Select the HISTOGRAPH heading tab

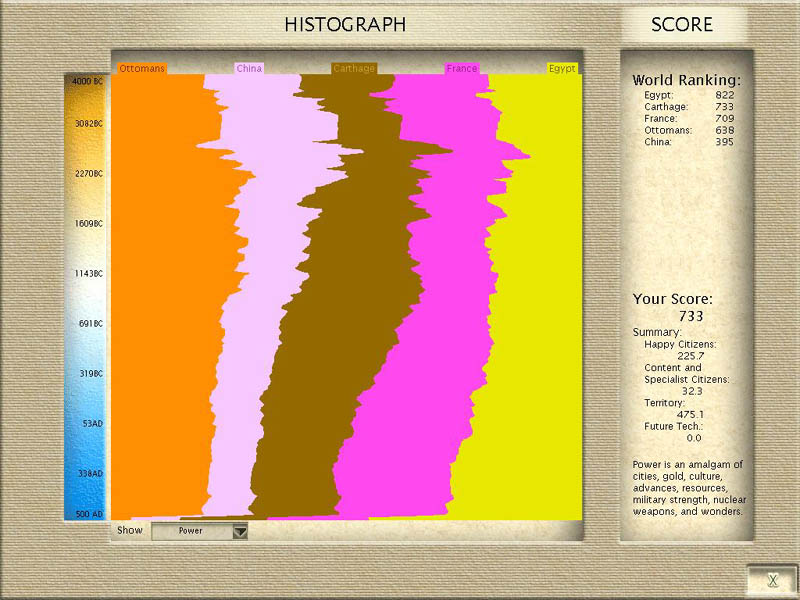click(345, 25)
